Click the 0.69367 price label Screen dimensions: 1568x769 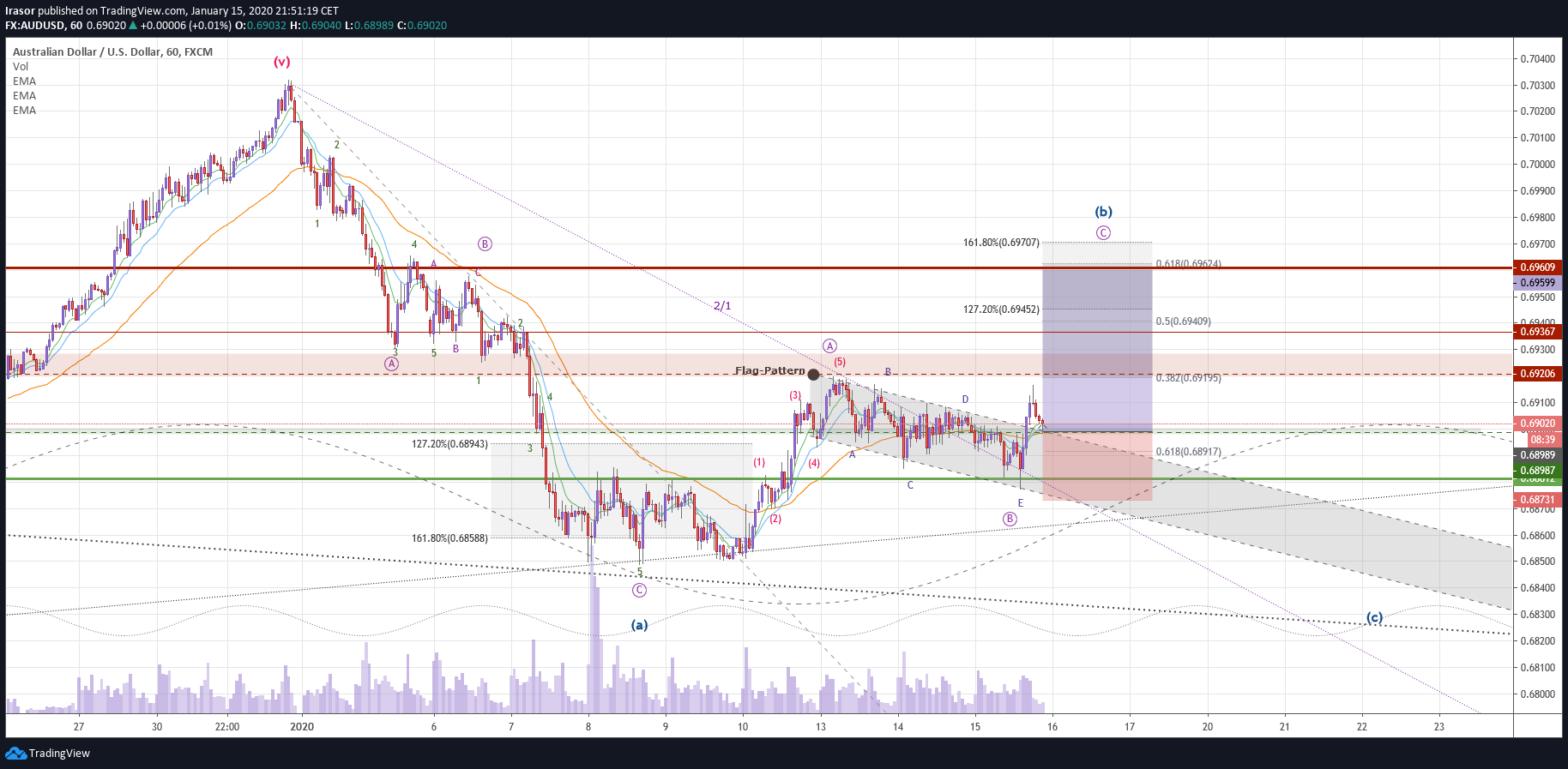pos(1538,332)
